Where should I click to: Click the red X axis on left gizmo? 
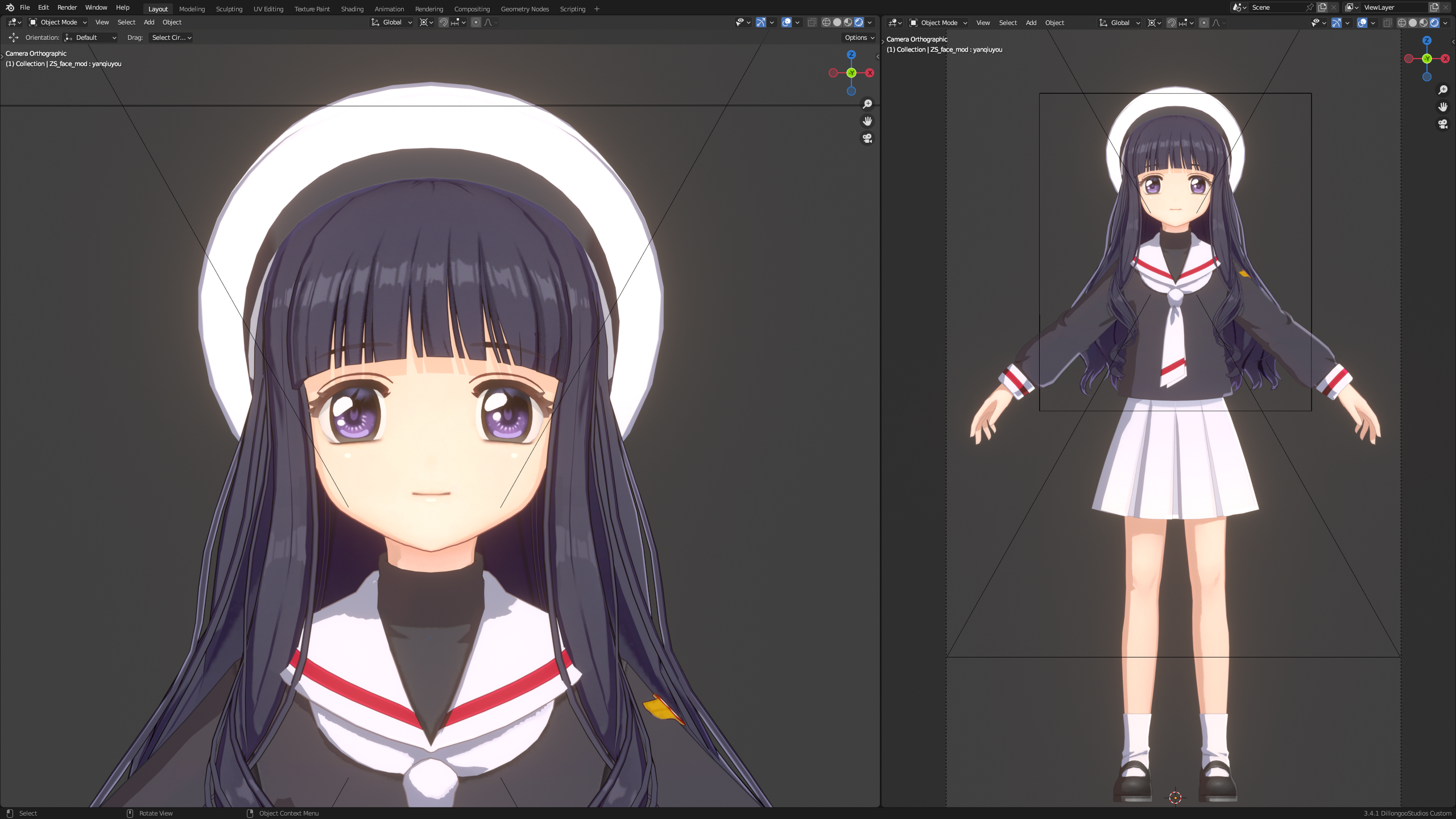click(870, 73)
